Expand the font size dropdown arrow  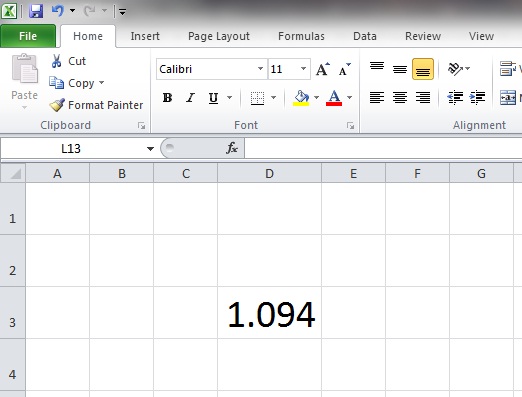point(303,69)
